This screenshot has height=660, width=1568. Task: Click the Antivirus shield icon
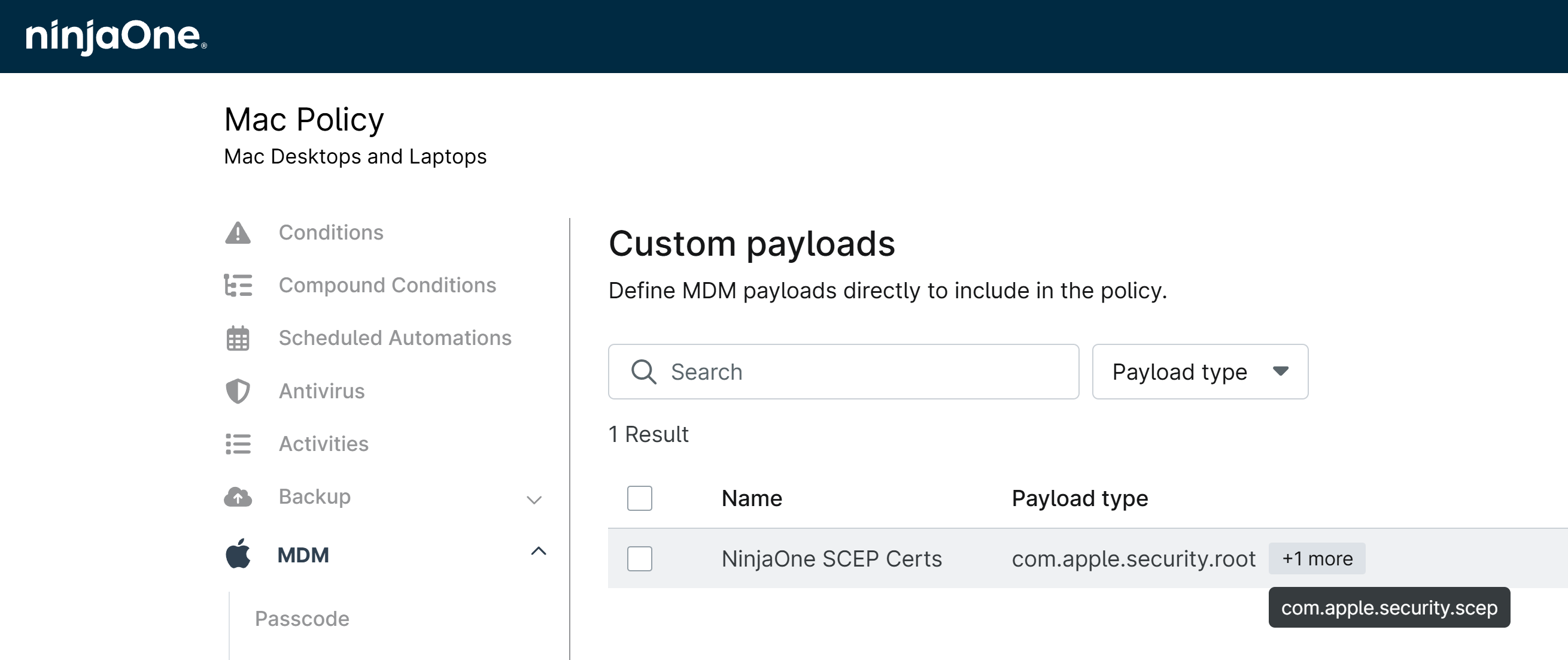238,391
